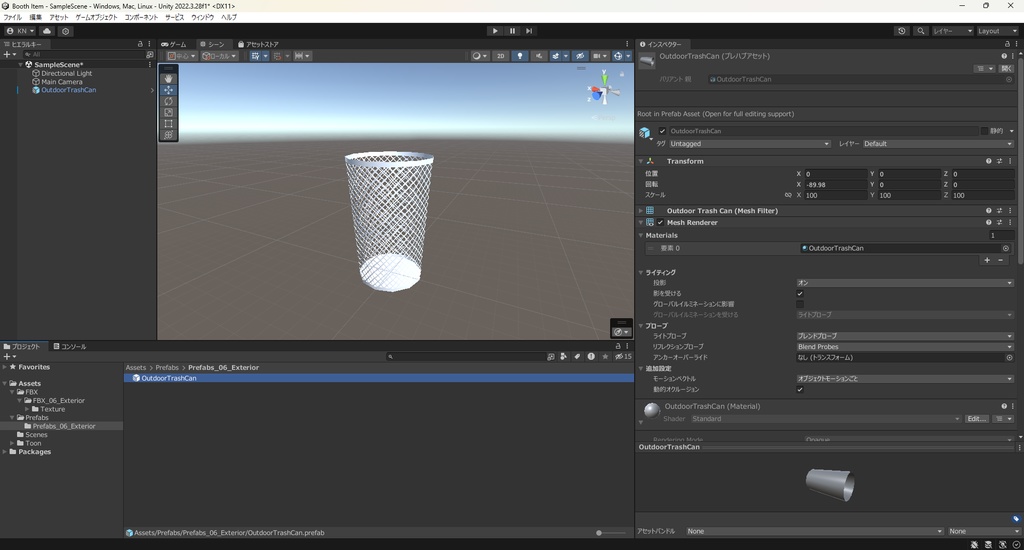Viewport: 1024px width, 550px height.
Task: Select the Move tool in scene toolbar
Action: pyautogui.click(x=168, y=90)
